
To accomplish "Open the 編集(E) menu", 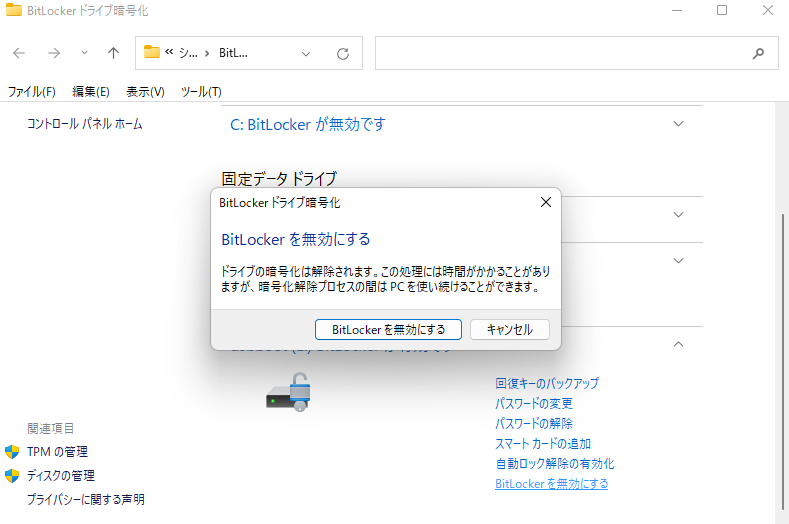I will [91, 92].
